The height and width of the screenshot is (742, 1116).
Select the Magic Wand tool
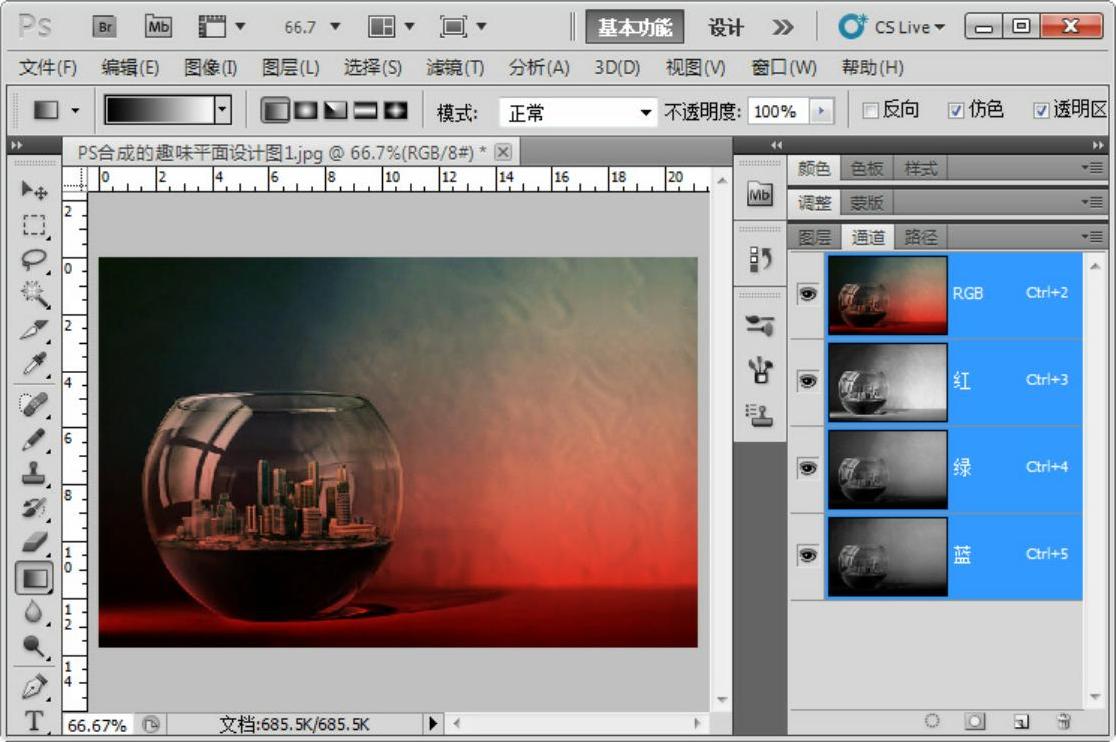pyautogui.click(x=34, y=294)
